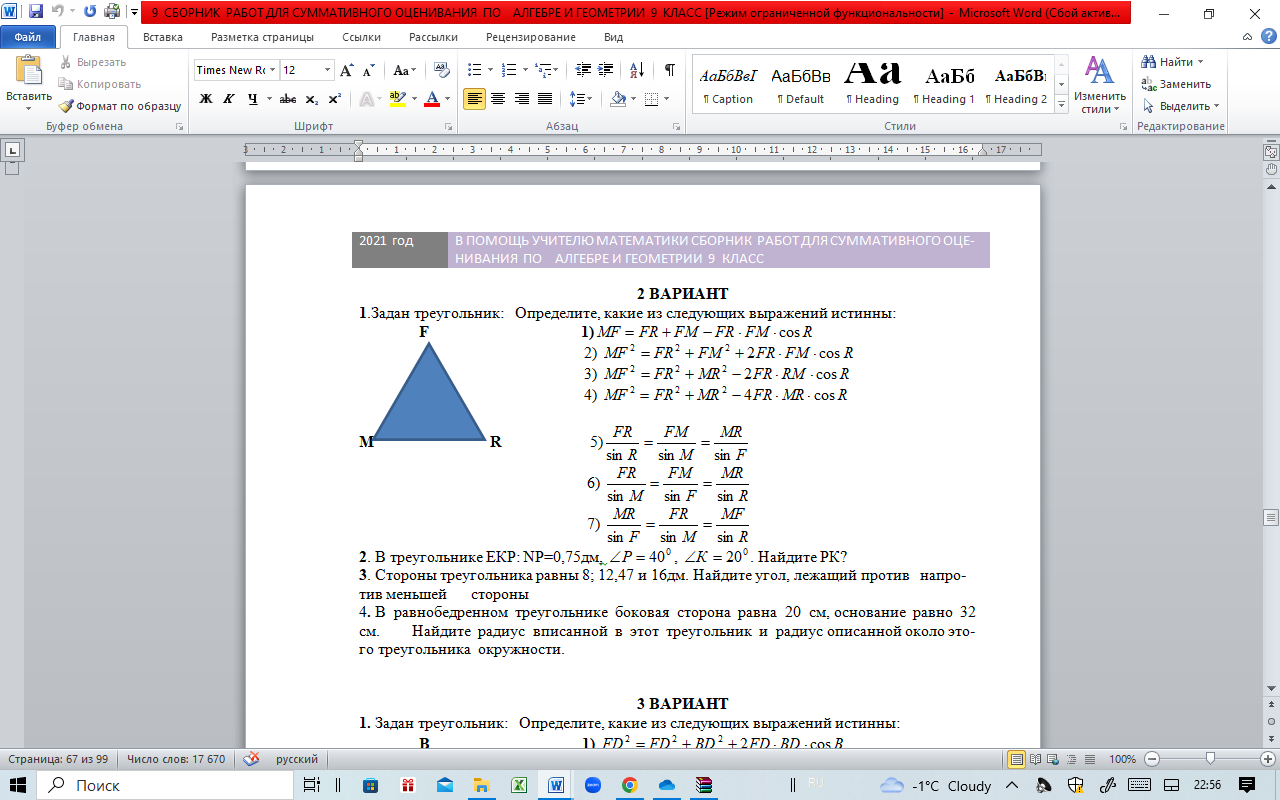The height and width of the screenshot is (800, 1280).
Task: Center align text
Action: 497,99
